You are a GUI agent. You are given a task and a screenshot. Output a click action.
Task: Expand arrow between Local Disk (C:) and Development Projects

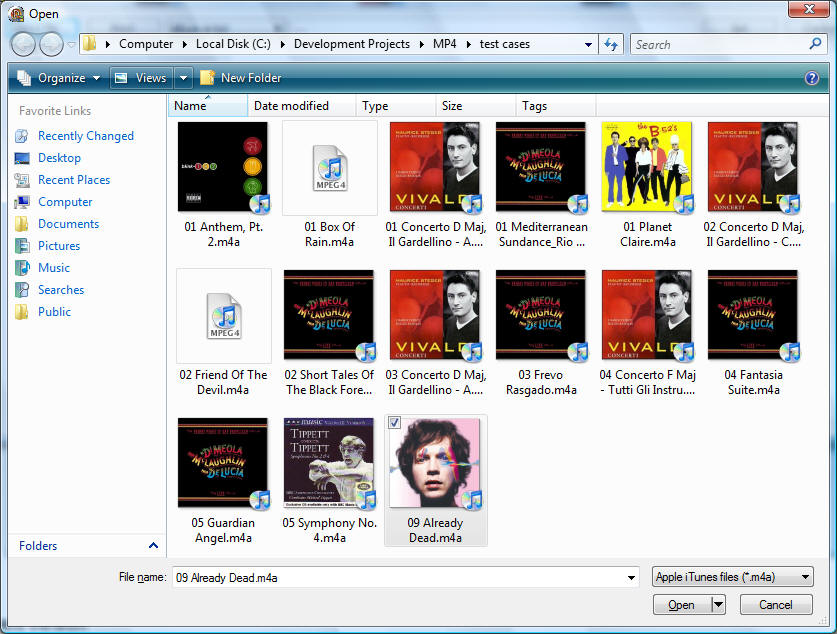tap(282, 44)
